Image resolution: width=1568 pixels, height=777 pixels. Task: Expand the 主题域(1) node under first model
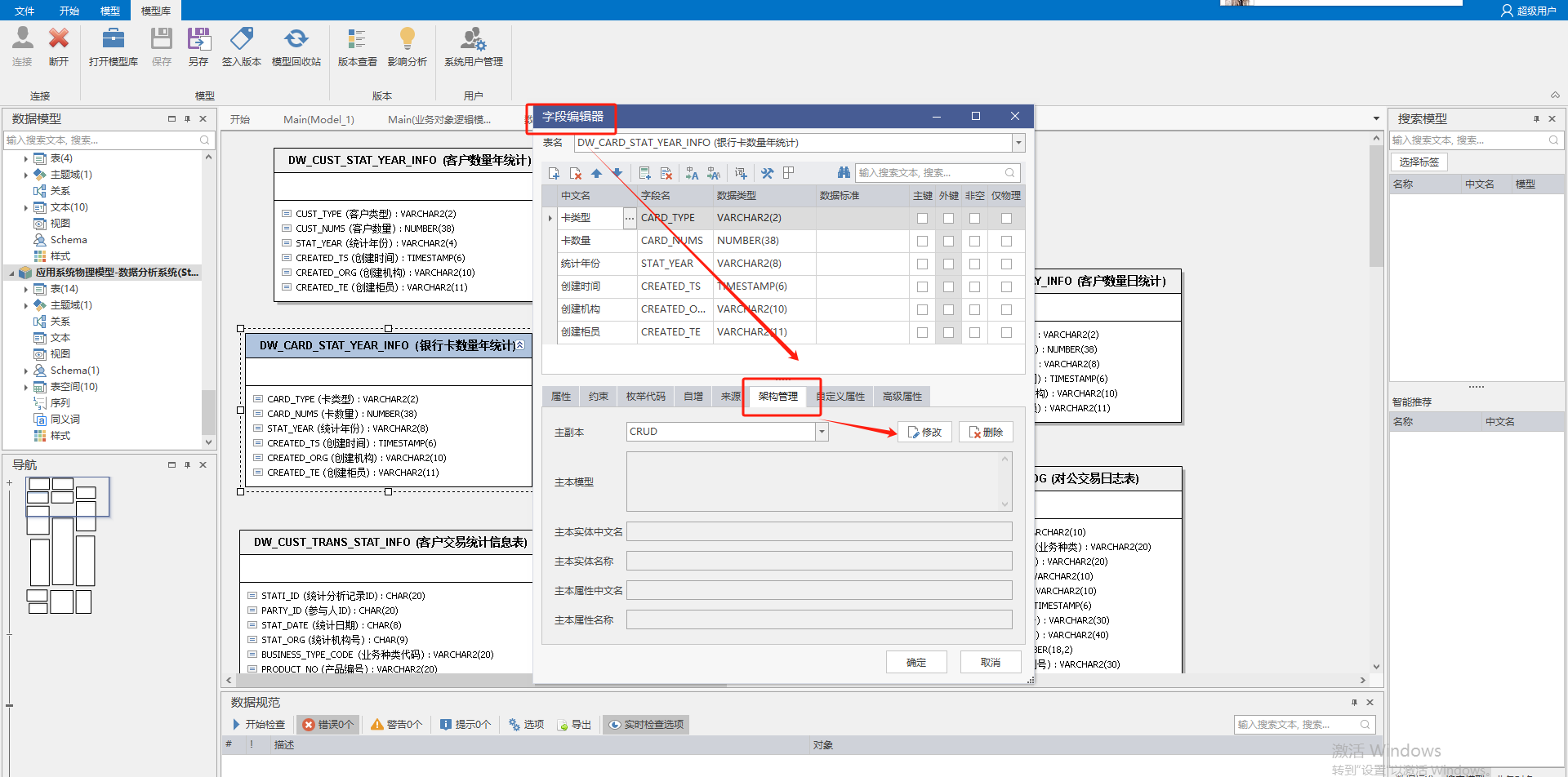click(26, 175)
